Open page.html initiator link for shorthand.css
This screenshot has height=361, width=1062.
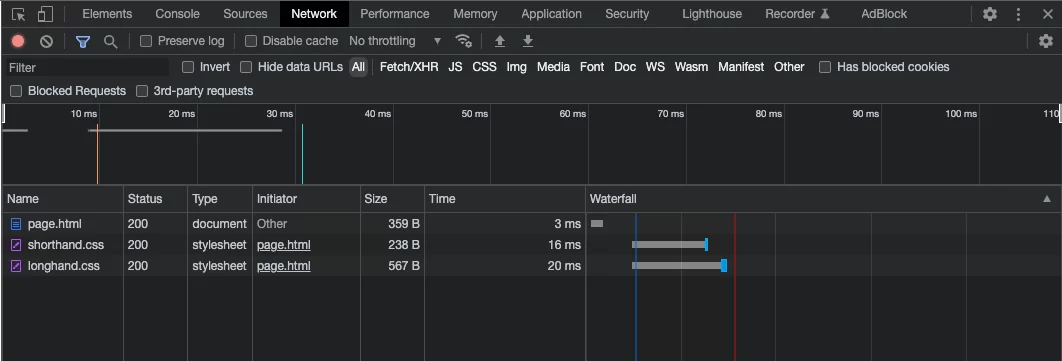[x=284, y=245]
